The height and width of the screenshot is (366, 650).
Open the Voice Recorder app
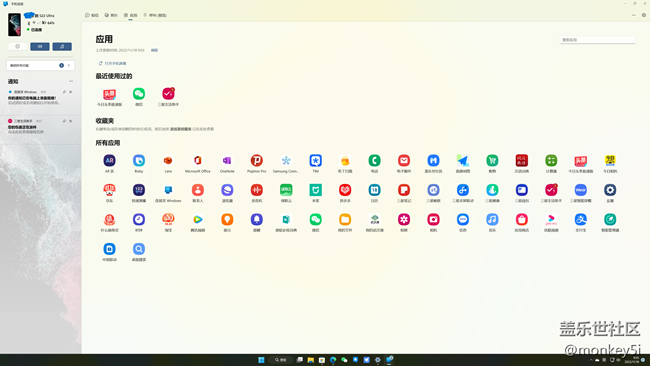[257, 190]
